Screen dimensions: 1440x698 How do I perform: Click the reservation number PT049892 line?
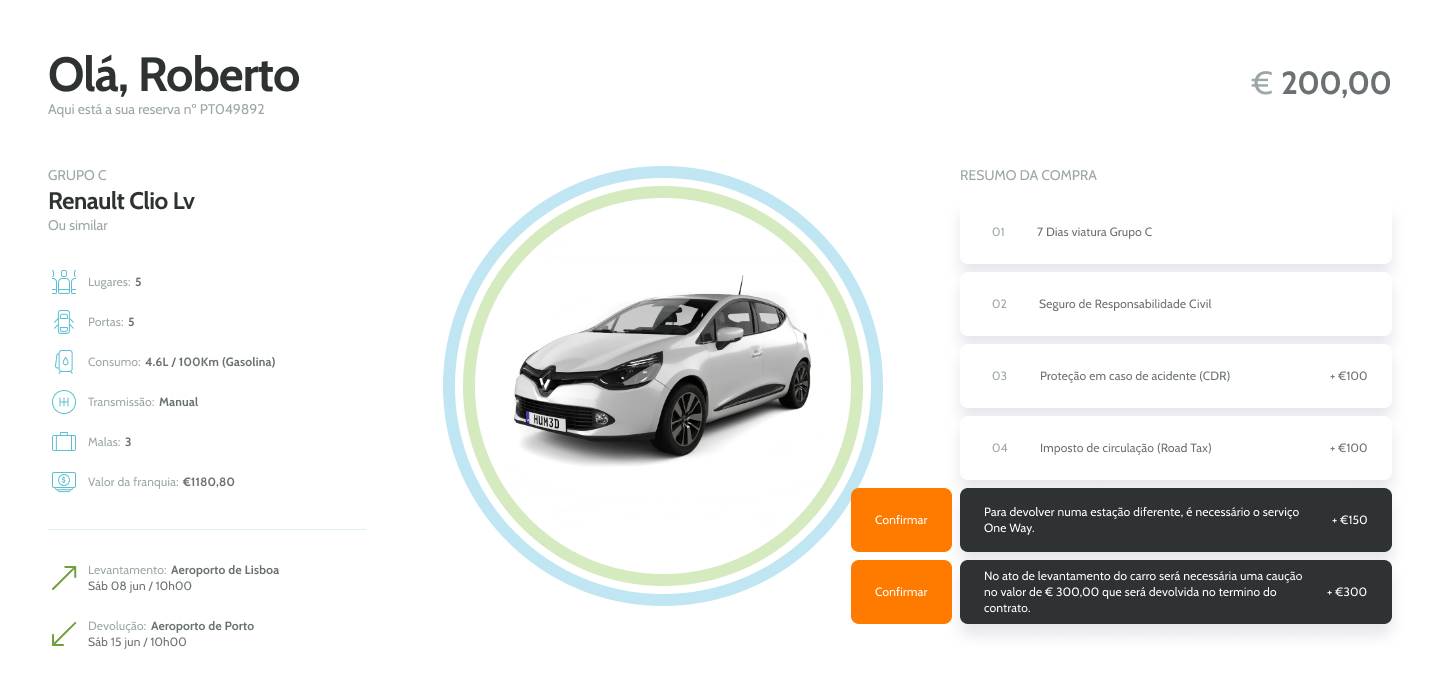156,110
